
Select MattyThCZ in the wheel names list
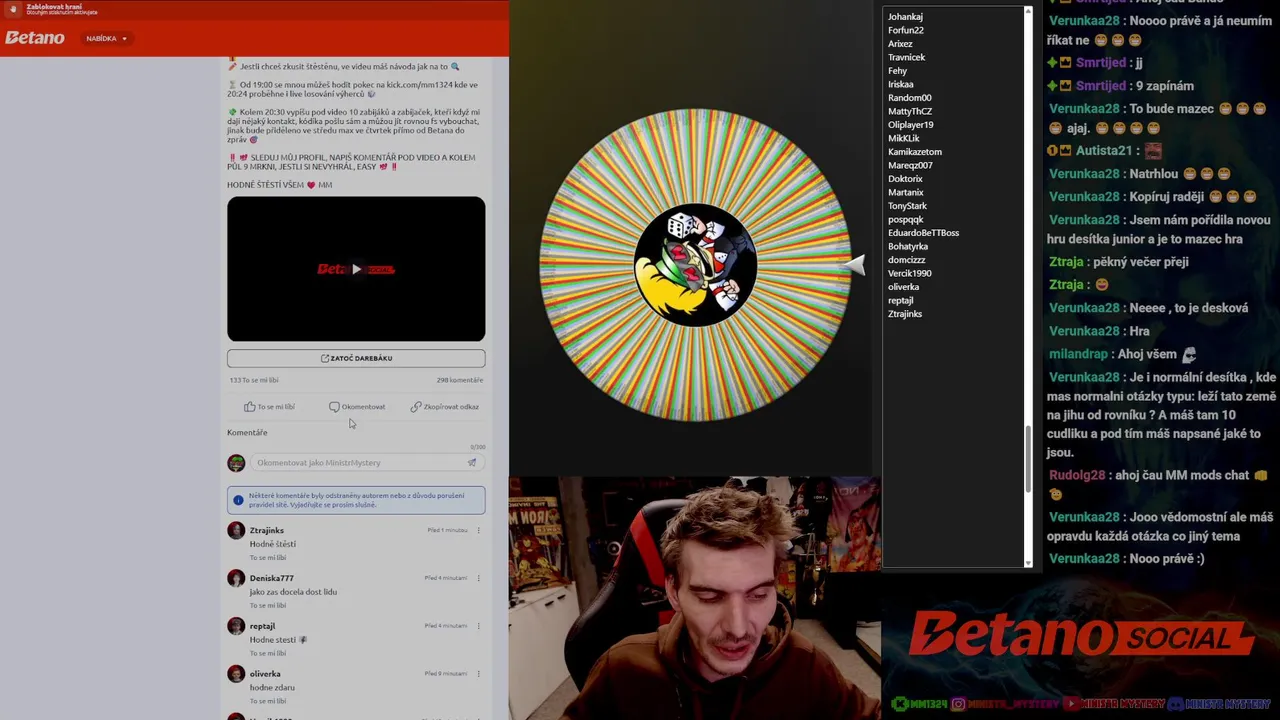click(x=910, y=111)
